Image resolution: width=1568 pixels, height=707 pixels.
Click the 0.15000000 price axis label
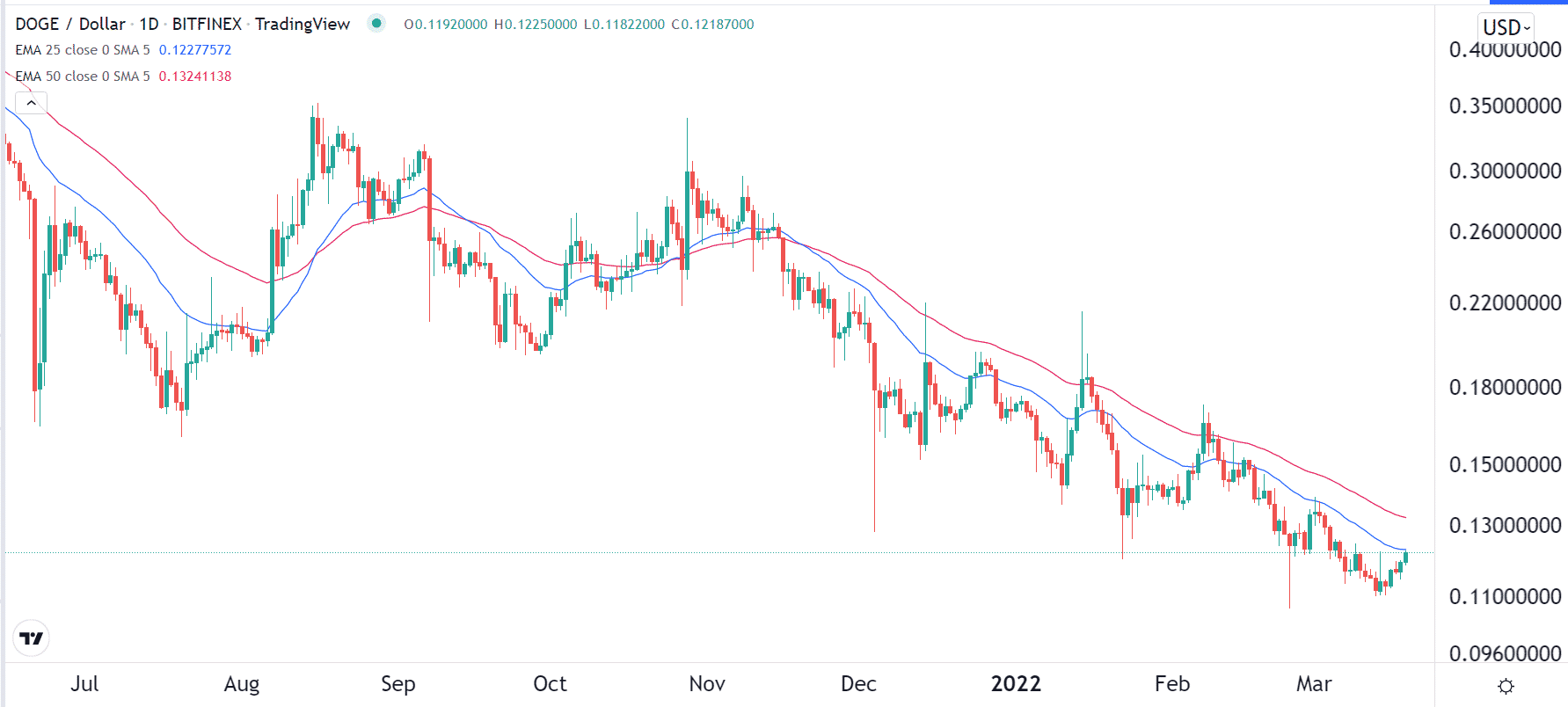(1505, 465)
